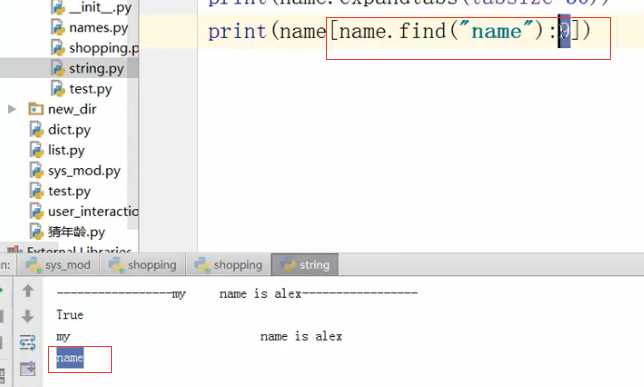
Task: Open the 猜年龄.py file
Action: (x=67, y=232)
